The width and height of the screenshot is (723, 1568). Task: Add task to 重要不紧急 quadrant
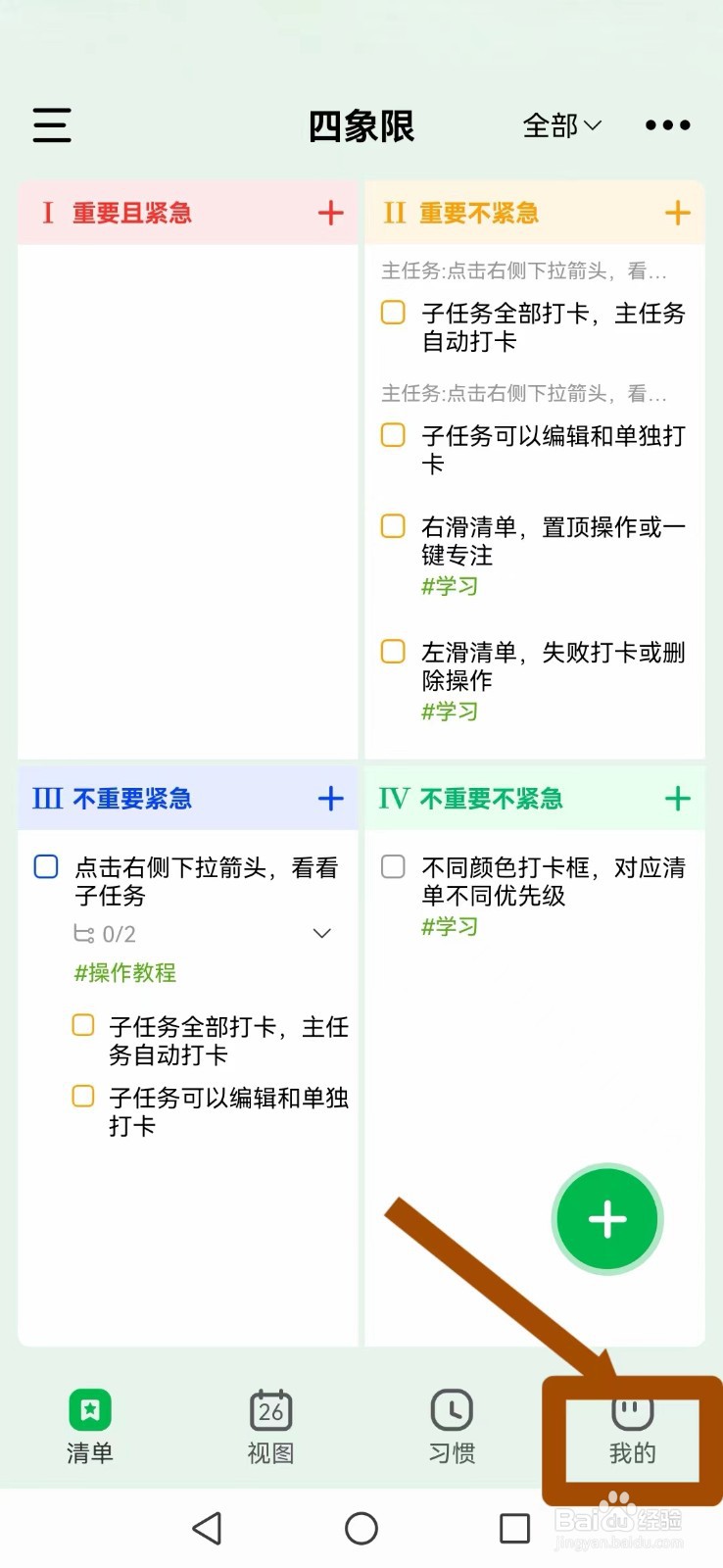[677, 213]
